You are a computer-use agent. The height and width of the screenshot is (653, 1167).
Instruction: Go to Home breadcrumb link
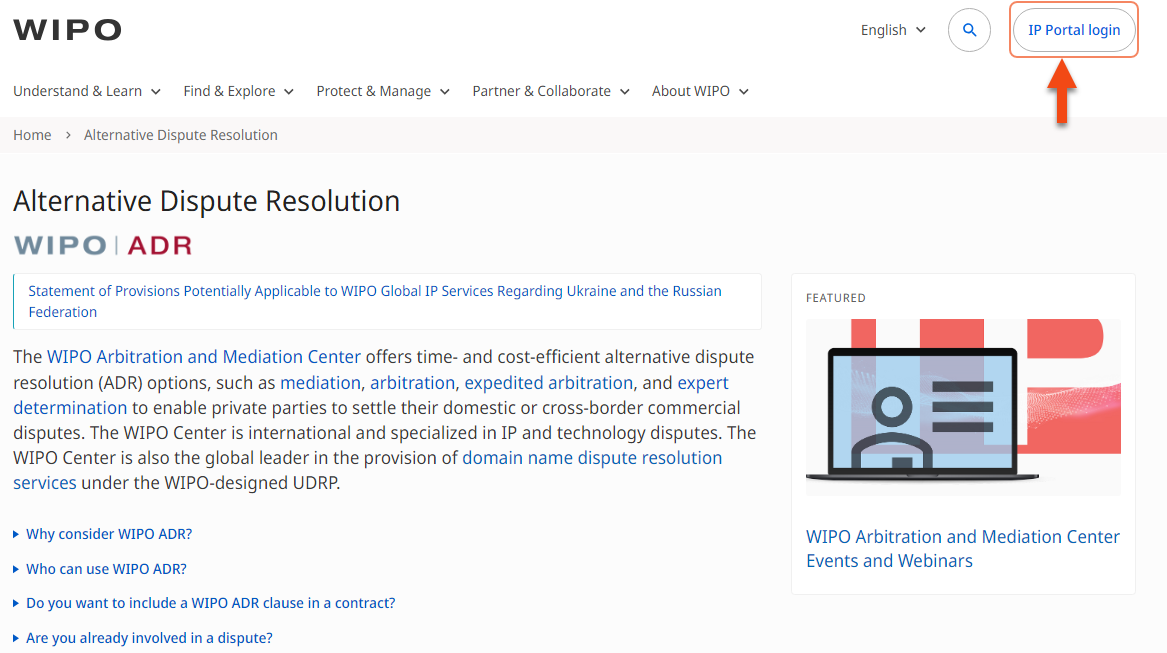tap(32, 135)
